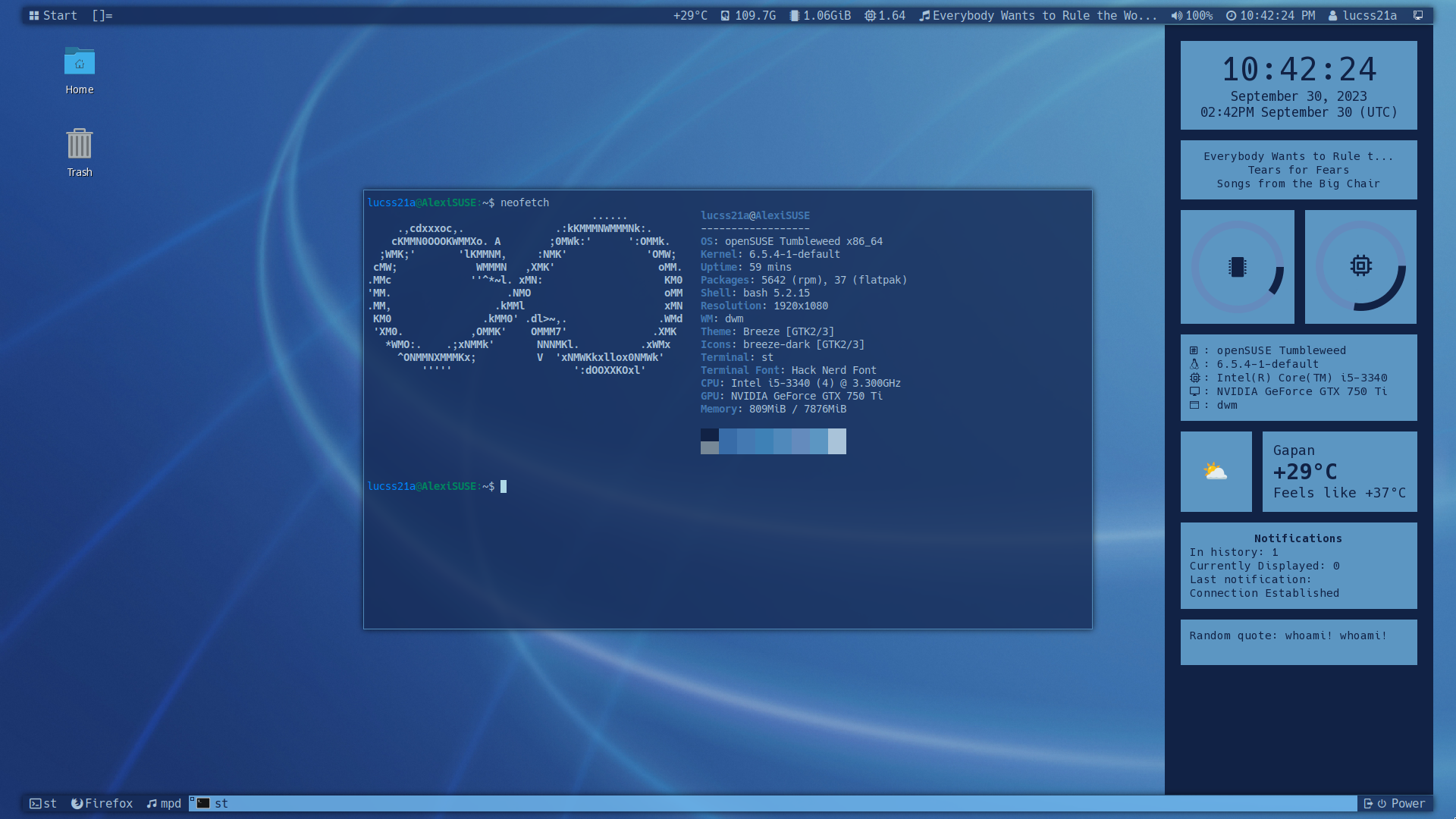This screenshot has height=819, width=1456.
Task: Click the CPU temperature reading +29°C
Action: [x=690, y=15]
